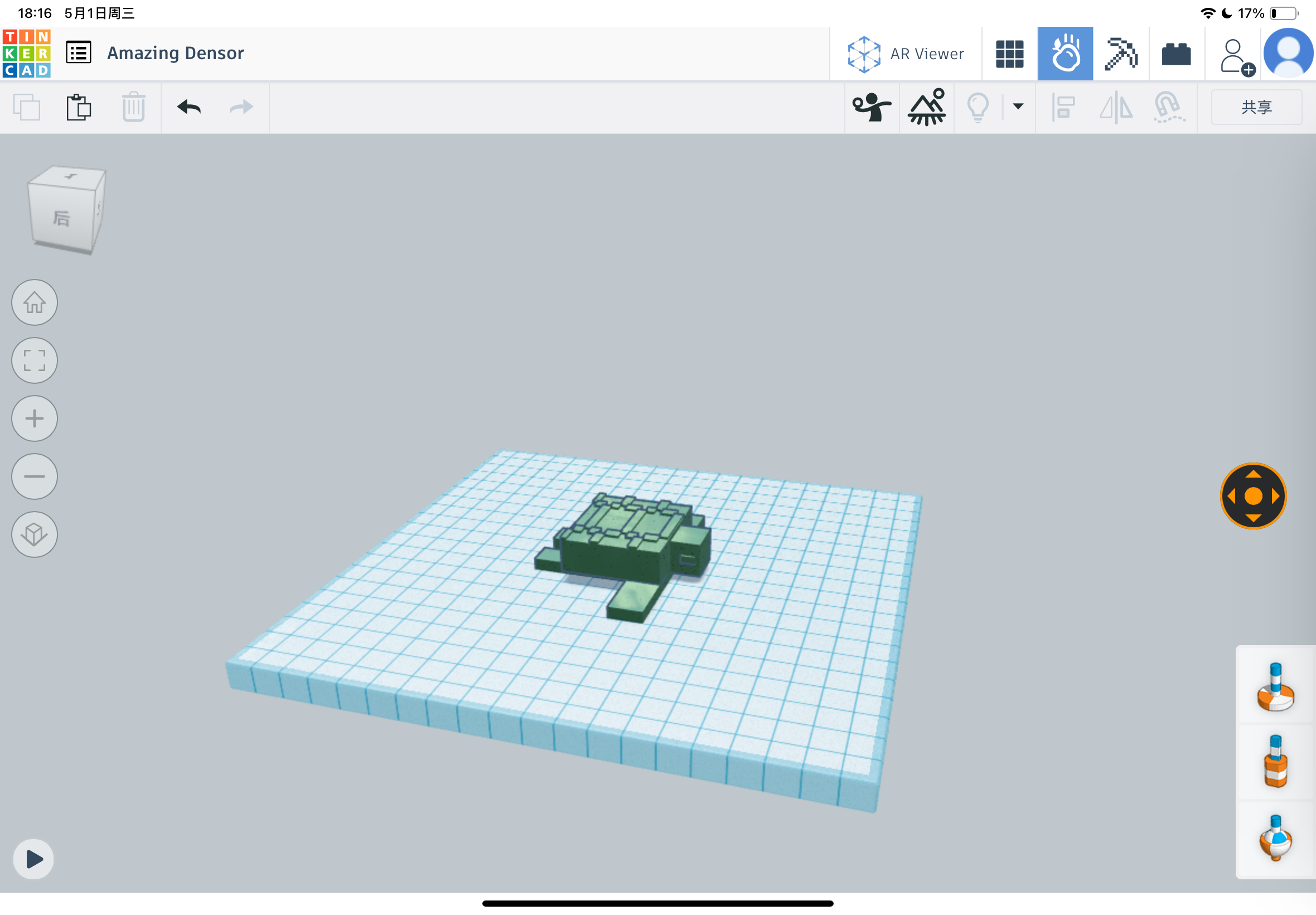Click the 共享 share button
This screenshot has height=915, width=1316.
point(1256,107)
